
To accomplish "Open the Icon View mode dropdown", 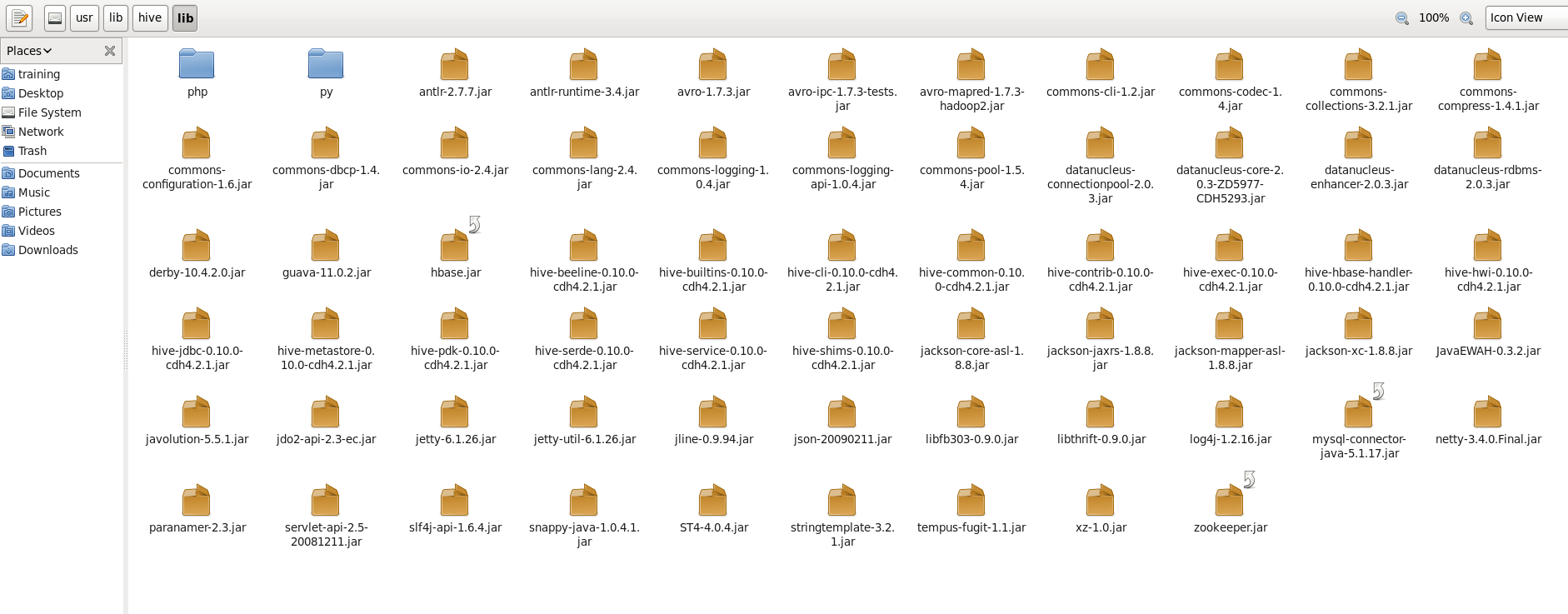I will (x=1526, y=17).
